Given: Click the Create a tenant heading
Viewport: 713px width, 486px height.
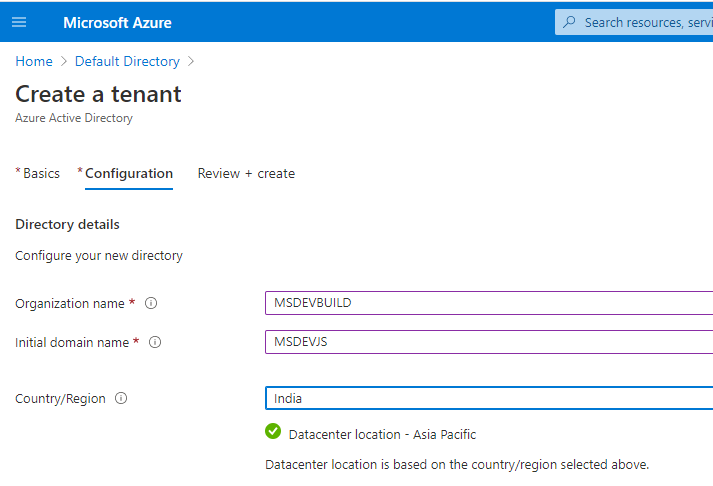Looking at the screenshot, I should click(x=98, y=94).
